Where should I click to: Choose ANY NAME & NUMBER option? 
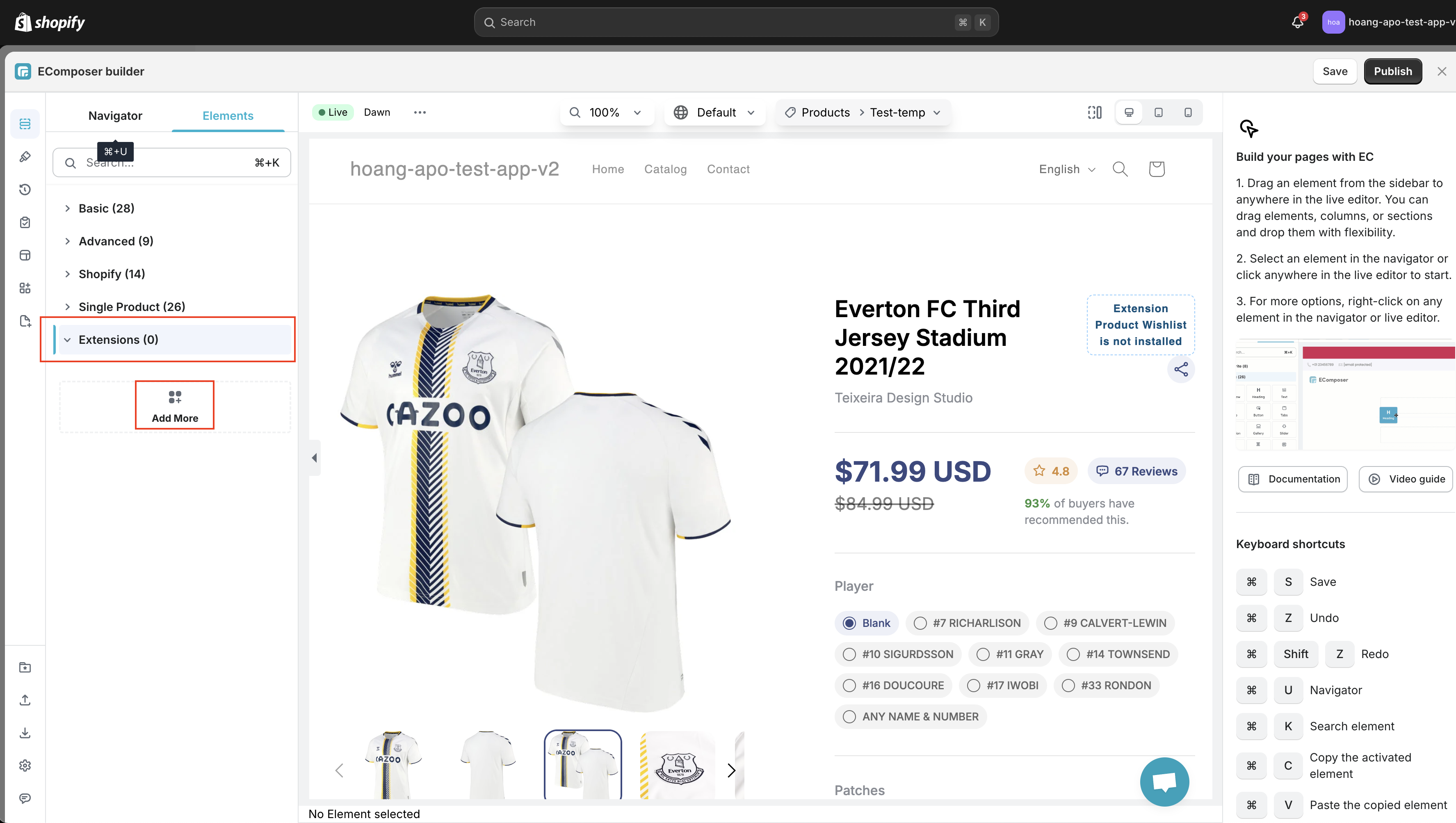[x=849, y=717]
